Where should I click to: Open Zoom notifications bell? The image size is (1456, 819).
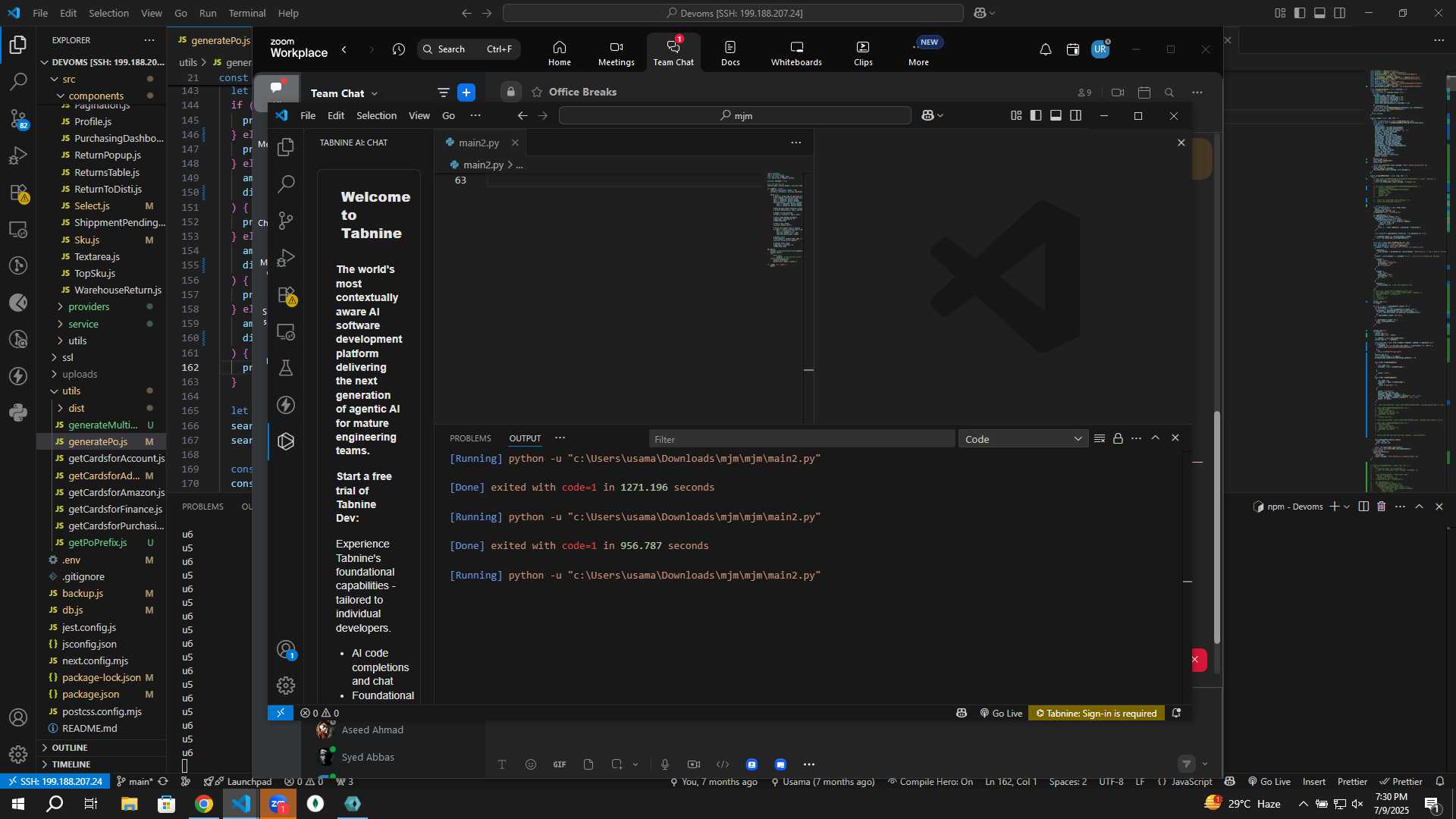pyautogui.click(x=1045, y=49)
